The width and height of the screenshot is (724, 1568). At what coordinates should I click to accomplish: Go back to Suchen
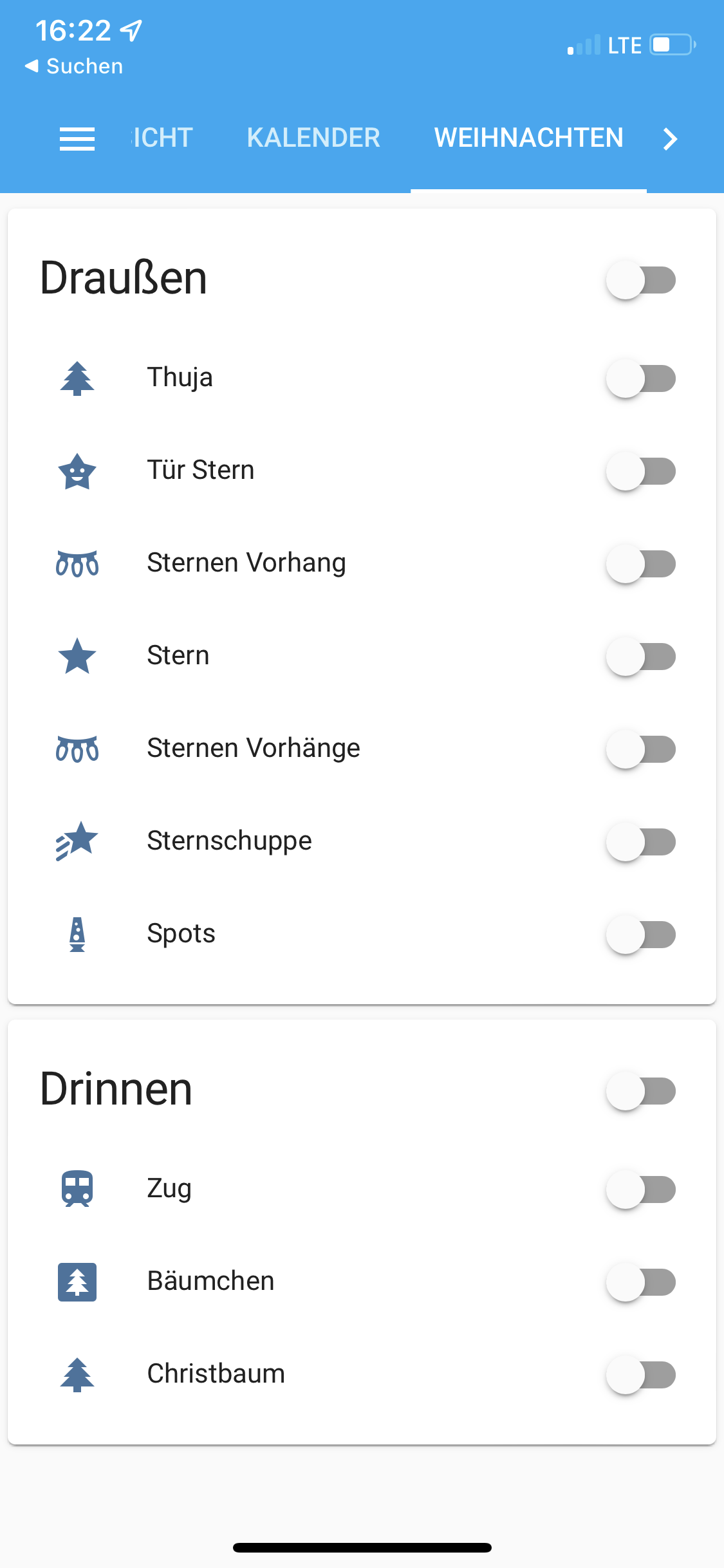tap(74, 66)
